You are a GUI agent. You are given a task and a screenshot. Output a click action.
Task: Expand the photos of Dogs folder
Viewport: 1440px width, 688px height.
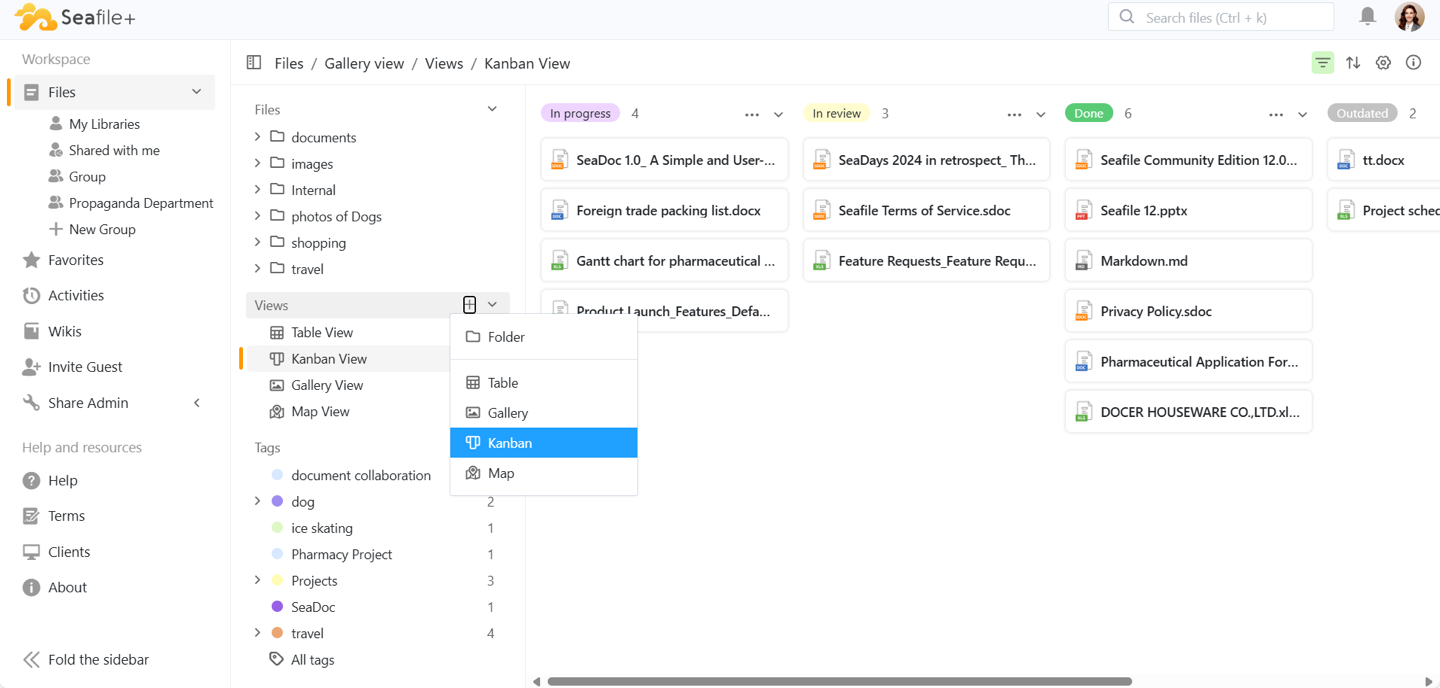tap(258, 216)
